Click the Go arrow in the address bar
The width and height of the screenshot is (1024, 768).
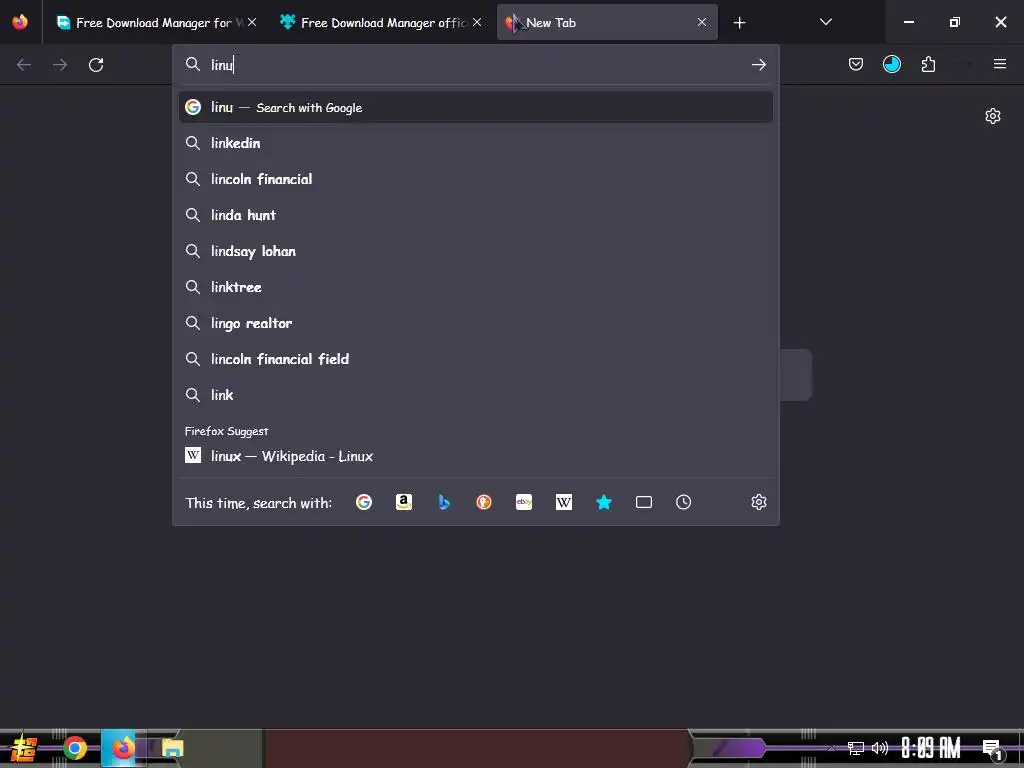pyautogui.click(x=758, y=65)
